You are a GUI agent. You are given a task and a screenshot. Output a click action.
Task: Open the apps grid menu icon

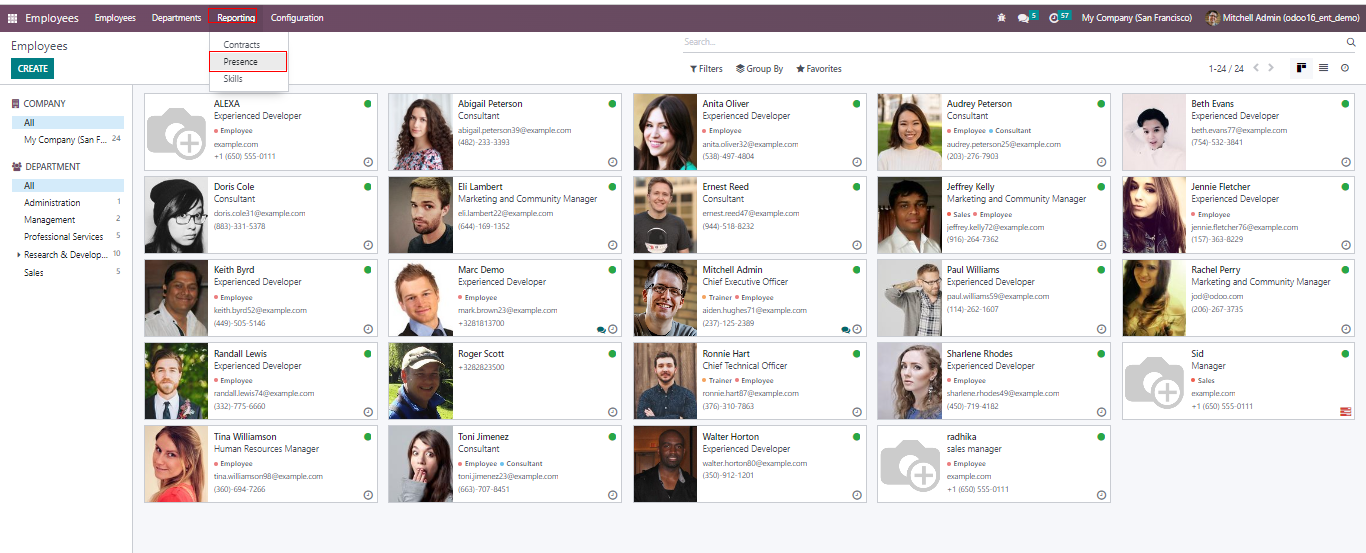tap(13, 18)
